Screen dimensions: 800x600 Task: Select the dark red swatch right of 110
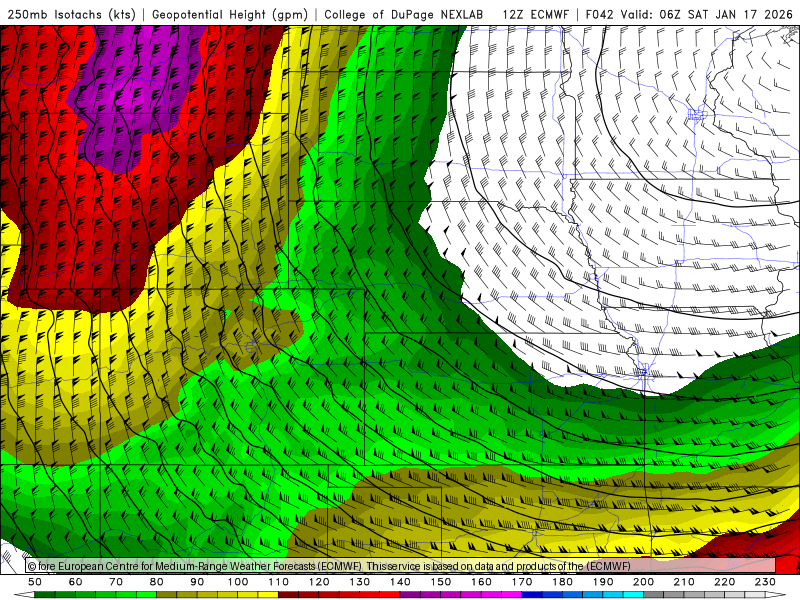tap(288, 595)
